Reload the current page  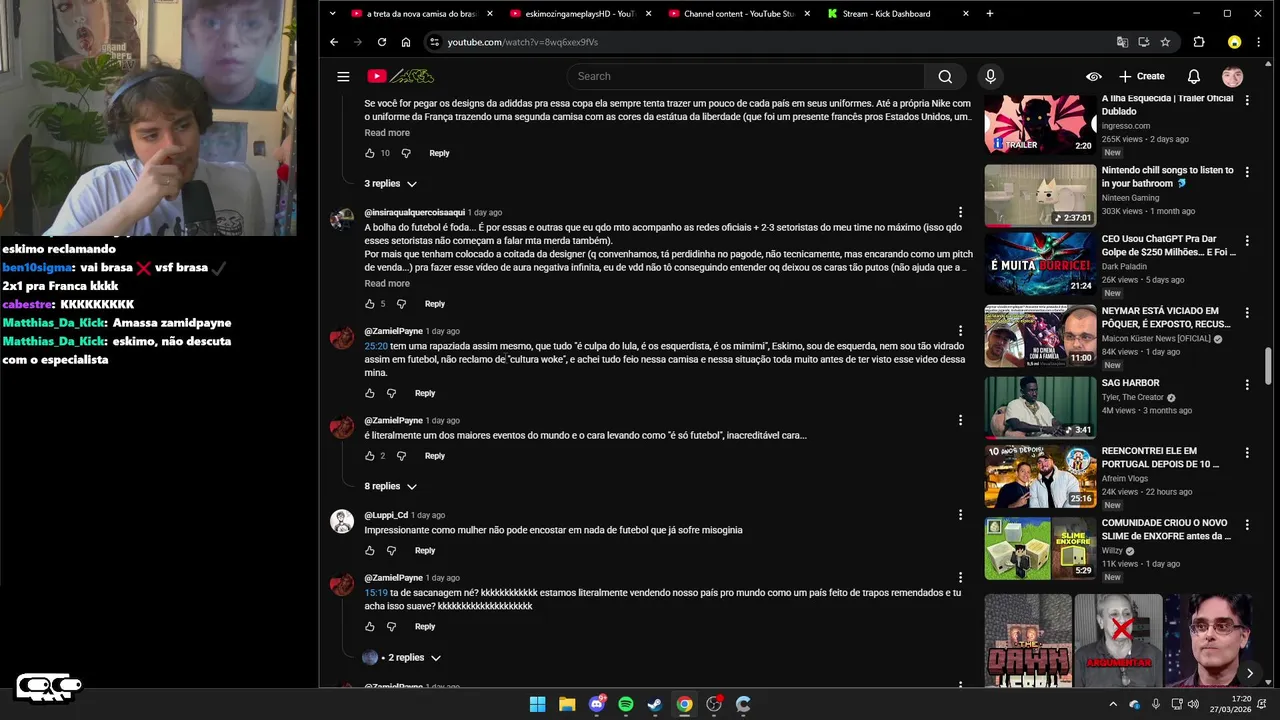[382, 42]
